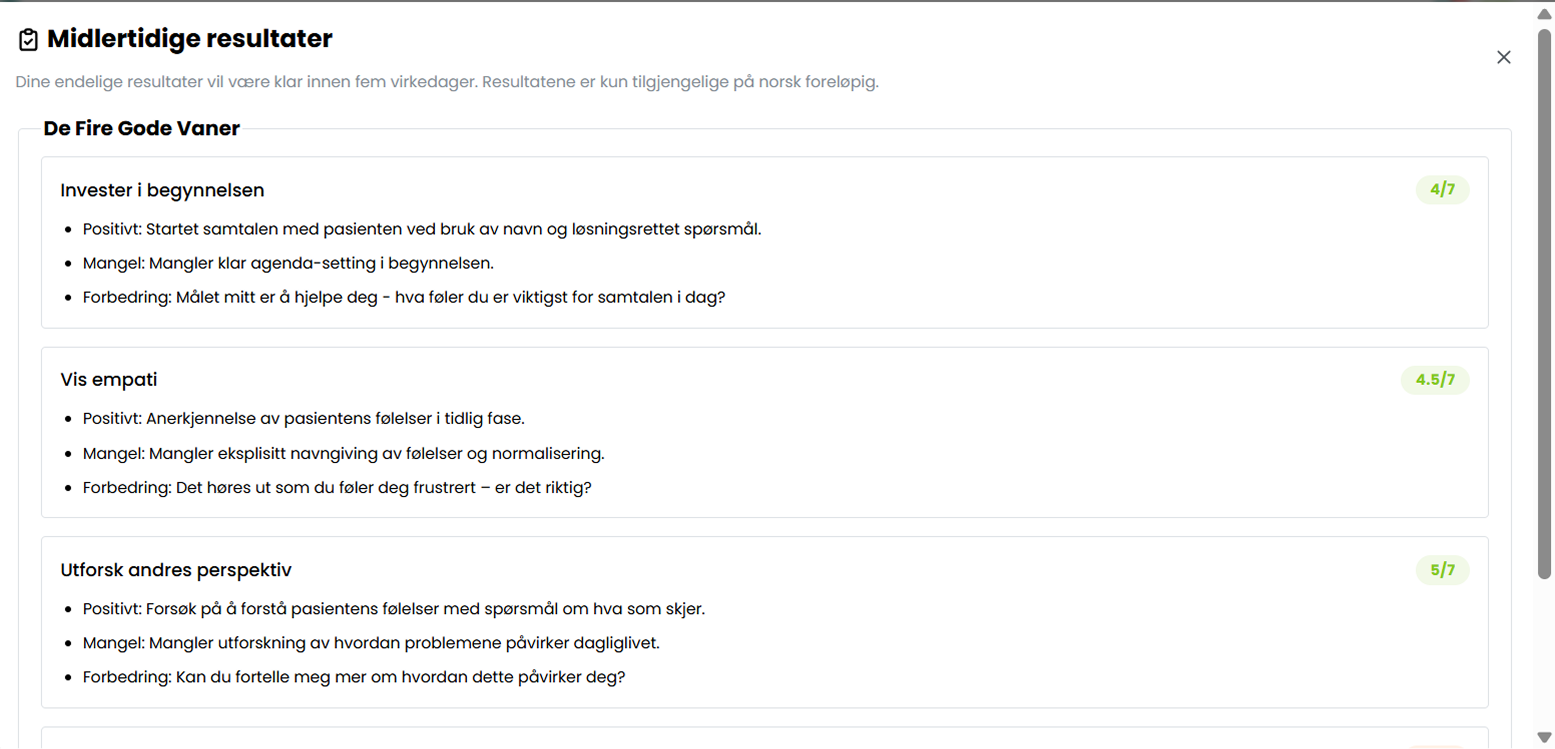Click the "Midlertidige resultater" title

(x=190, y=40)
